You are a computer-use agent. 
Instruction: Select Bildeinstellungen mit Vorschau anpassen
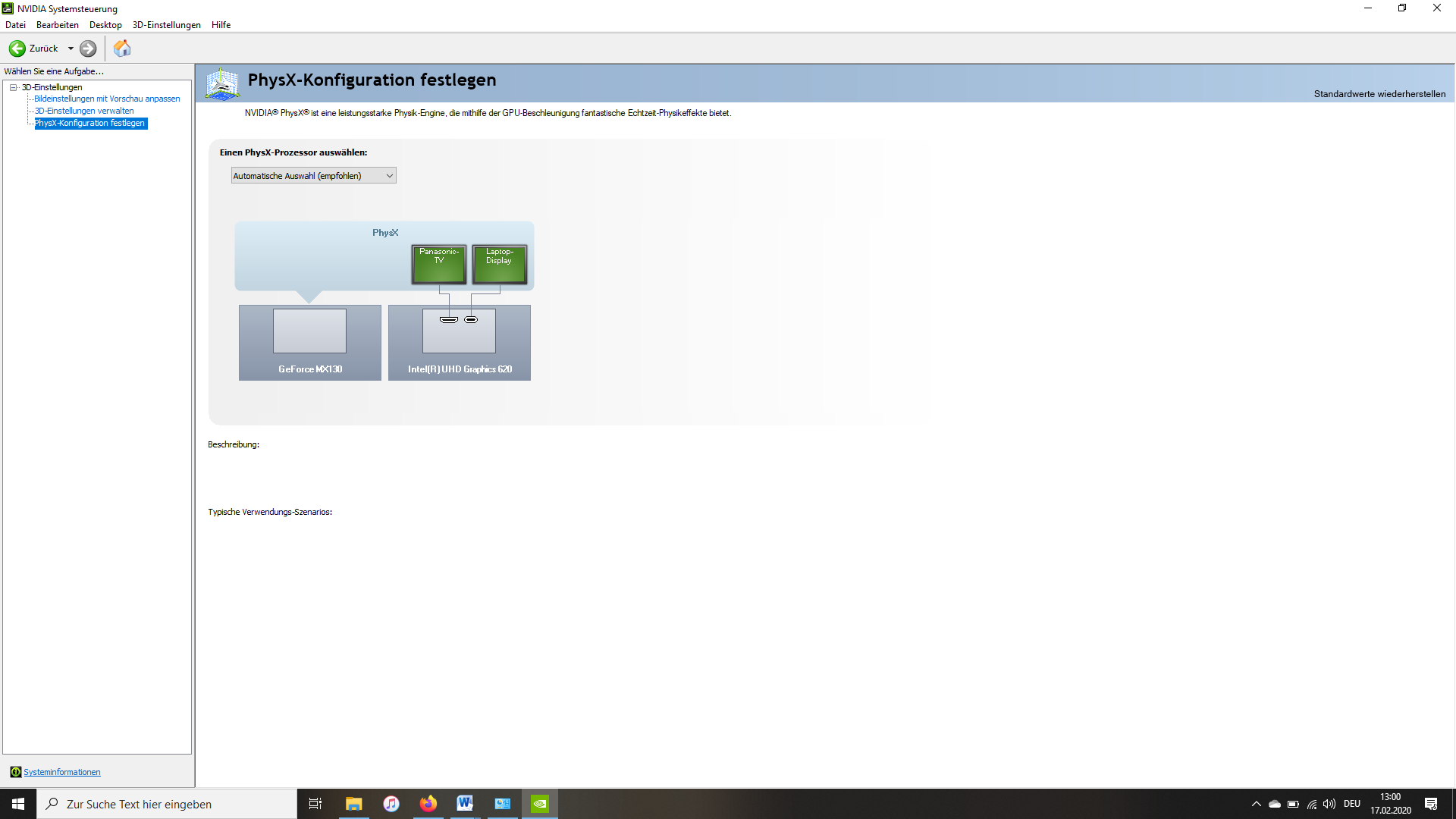point(107,99)
